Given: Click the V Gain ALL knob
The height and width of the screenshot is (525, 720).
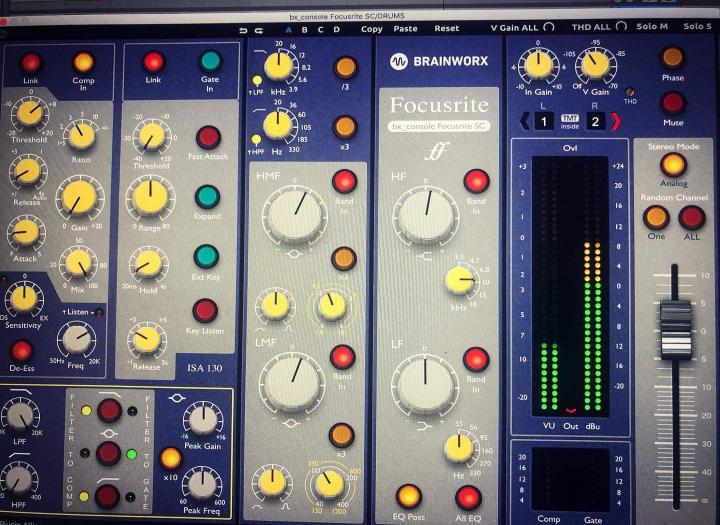Looking at the screenshot, I should pyautogui.click(x=549, y=27).
